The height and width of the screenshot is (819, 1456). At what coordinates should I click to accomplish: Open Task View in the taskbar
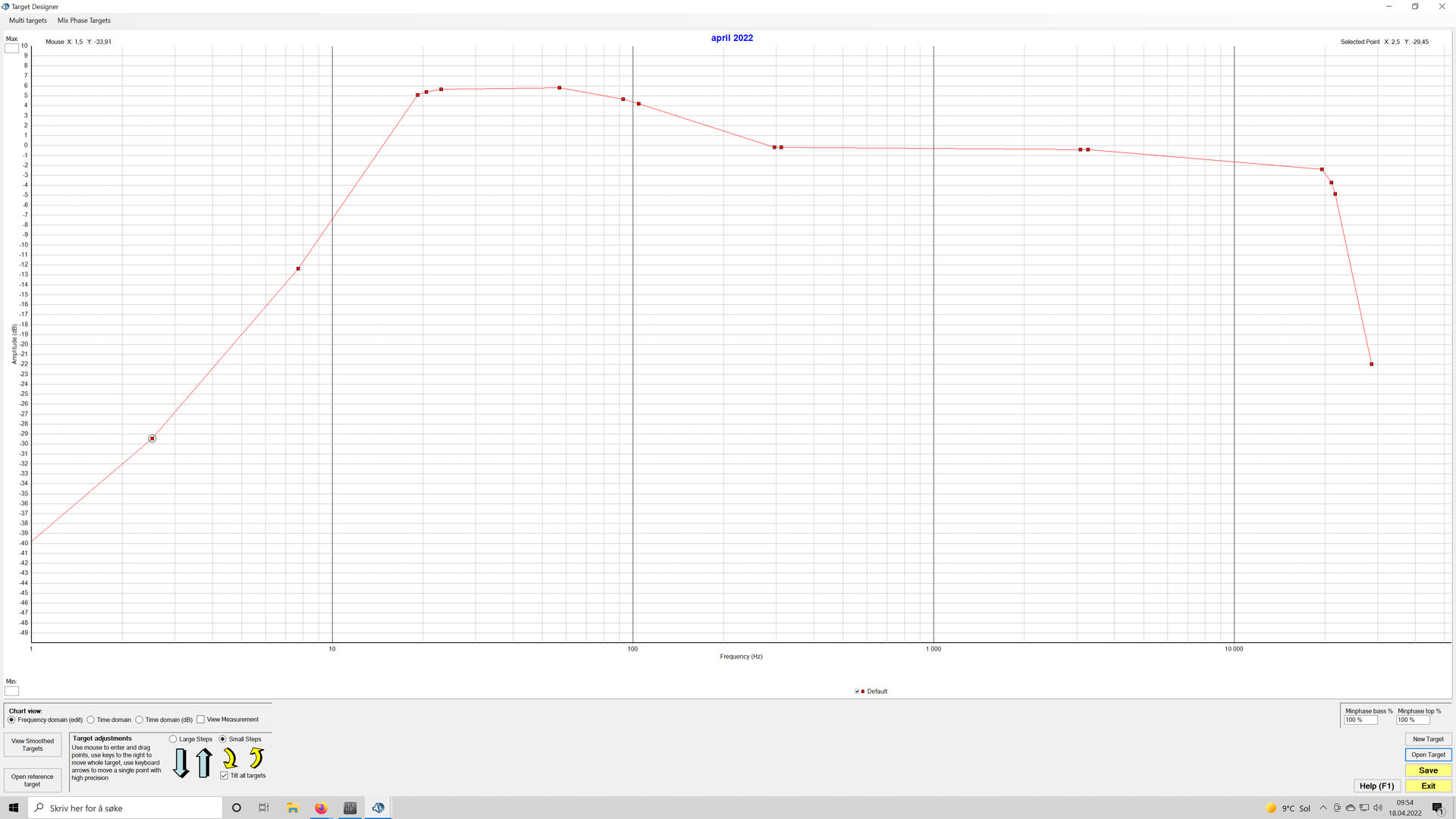[x=264, y=808]
